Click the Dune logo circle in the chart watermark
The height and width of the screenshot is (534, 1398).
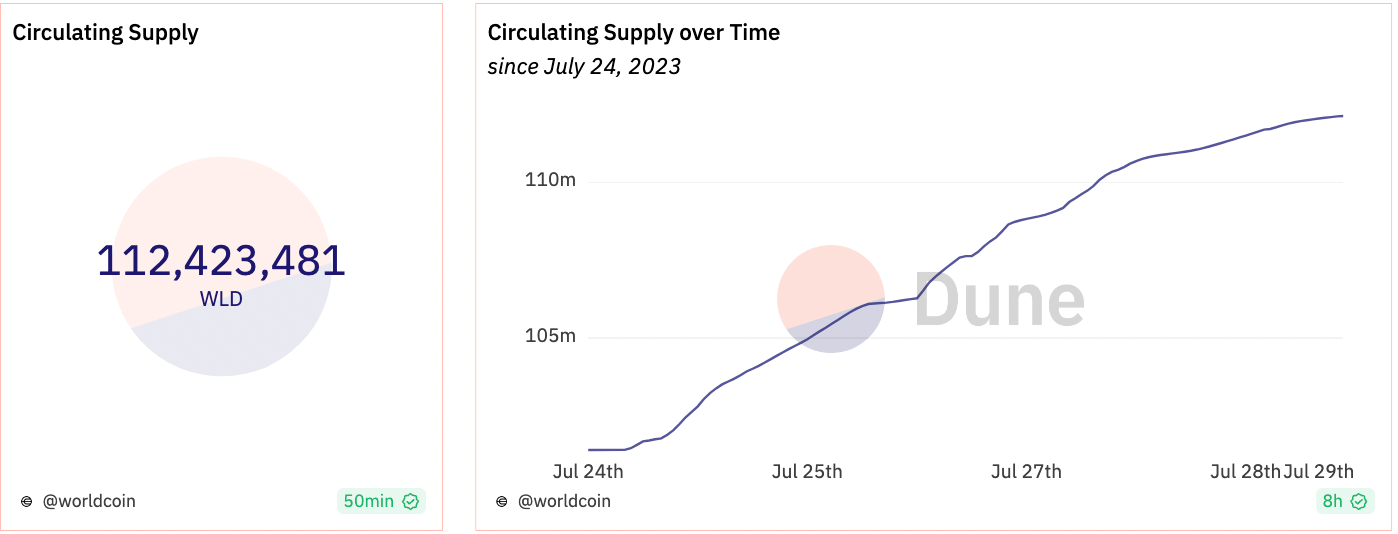pos(831,299)
